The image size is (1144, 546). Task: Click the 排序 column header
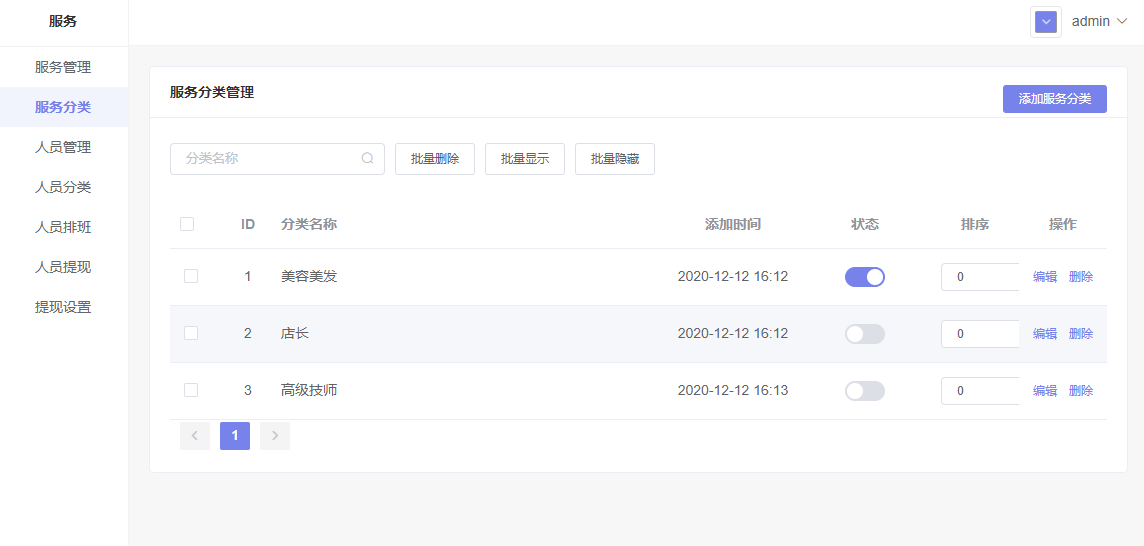click(x=974, y=224)
